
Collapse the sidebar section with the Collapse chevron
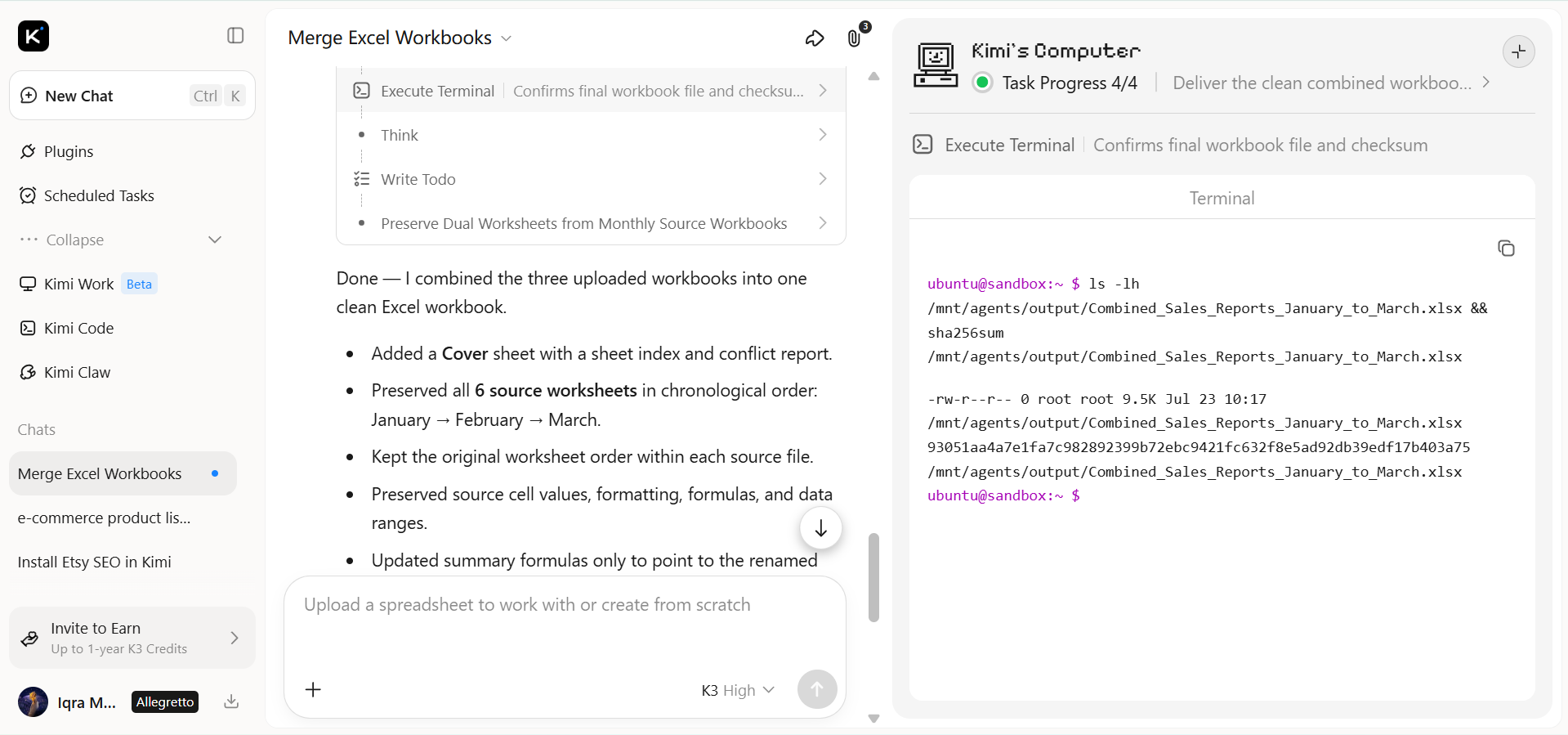[x=215, y=240]
